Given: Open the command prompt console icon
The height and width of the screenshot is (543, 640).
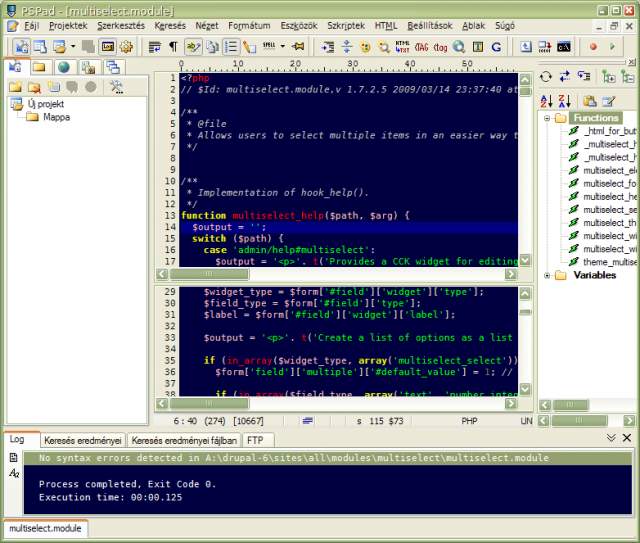Looking at the screenshot, I should (564, 47).
